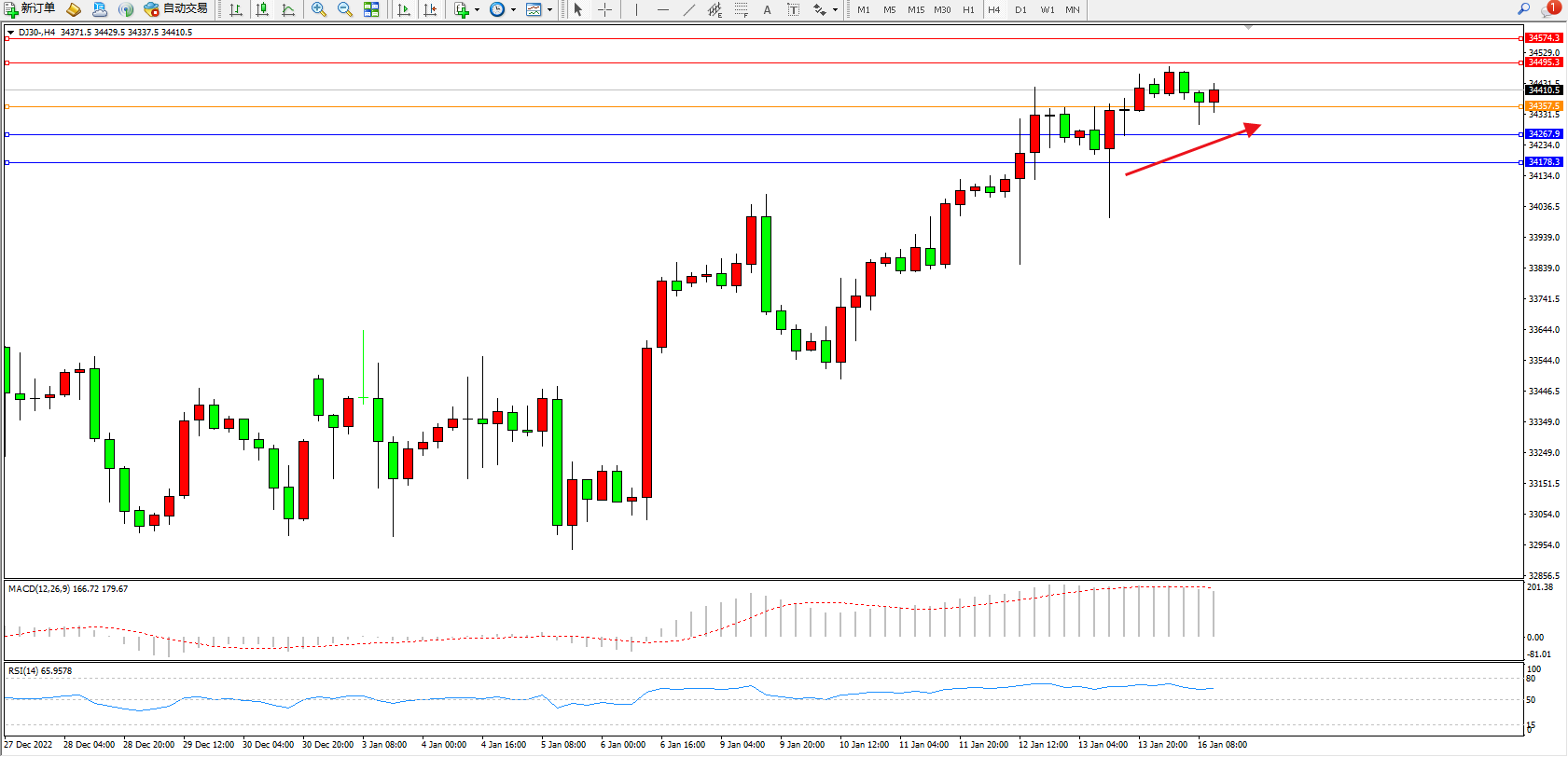Click the orange 34357.5 price level label
The width and height of the screenshot is (1568, 757).
pyautogui.click(x=1544, y=106)
